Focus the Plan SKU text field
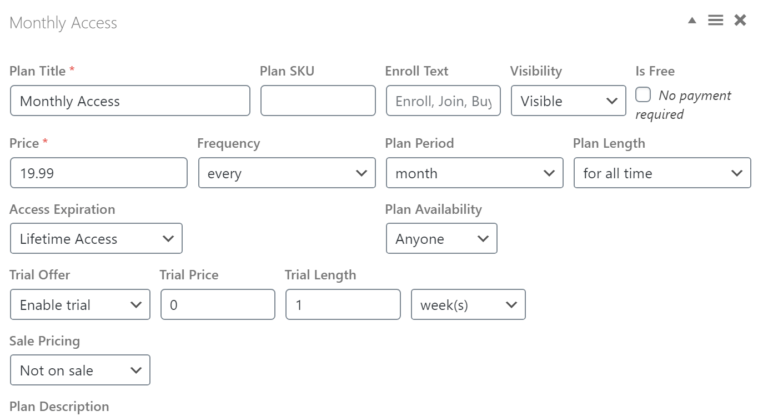Screen dimensions: 768x416 click(x=318, y=101)
